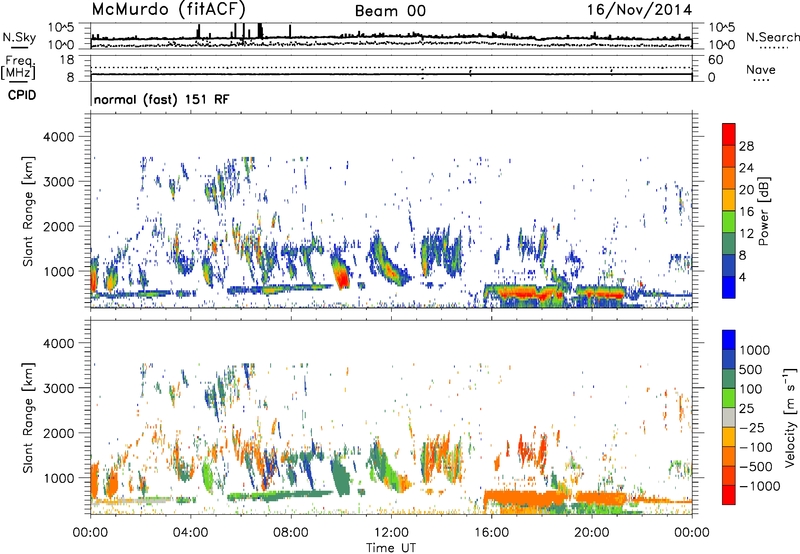Viewport: 800px width, 554px height.
Task: Click the blue 1000 velocity swatch
Action: click(x=729, y=340)
